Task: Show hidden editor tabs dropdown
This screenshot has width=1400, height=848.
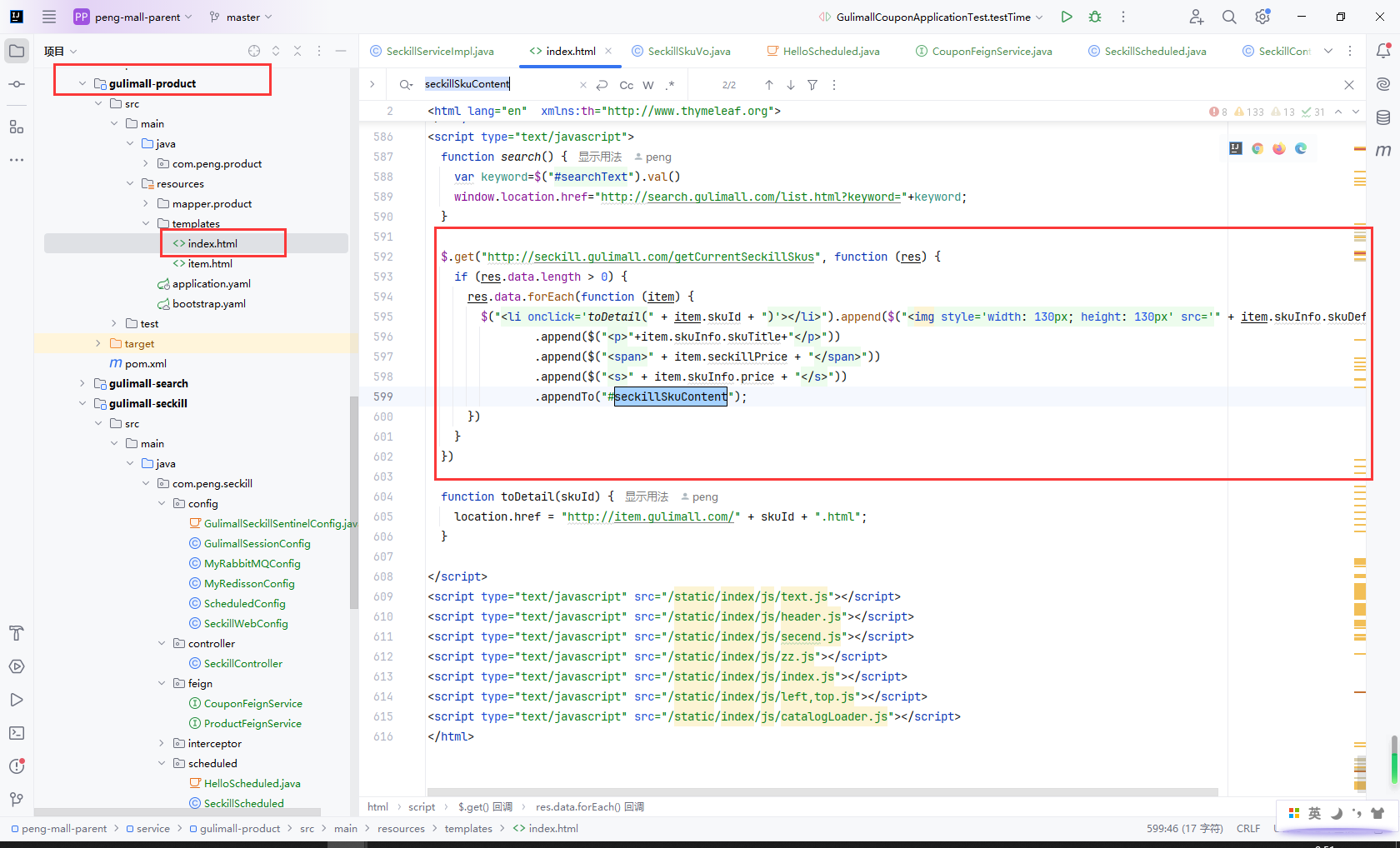Action: tap(1328, 51)
